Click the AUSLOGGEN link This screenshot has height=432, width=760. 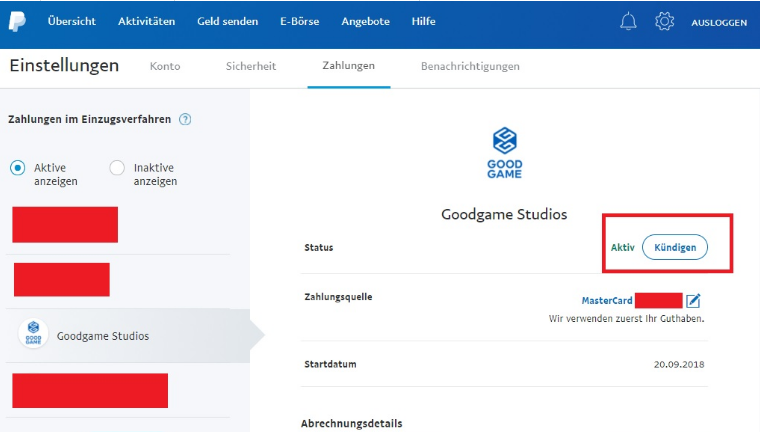pos(719,23)
